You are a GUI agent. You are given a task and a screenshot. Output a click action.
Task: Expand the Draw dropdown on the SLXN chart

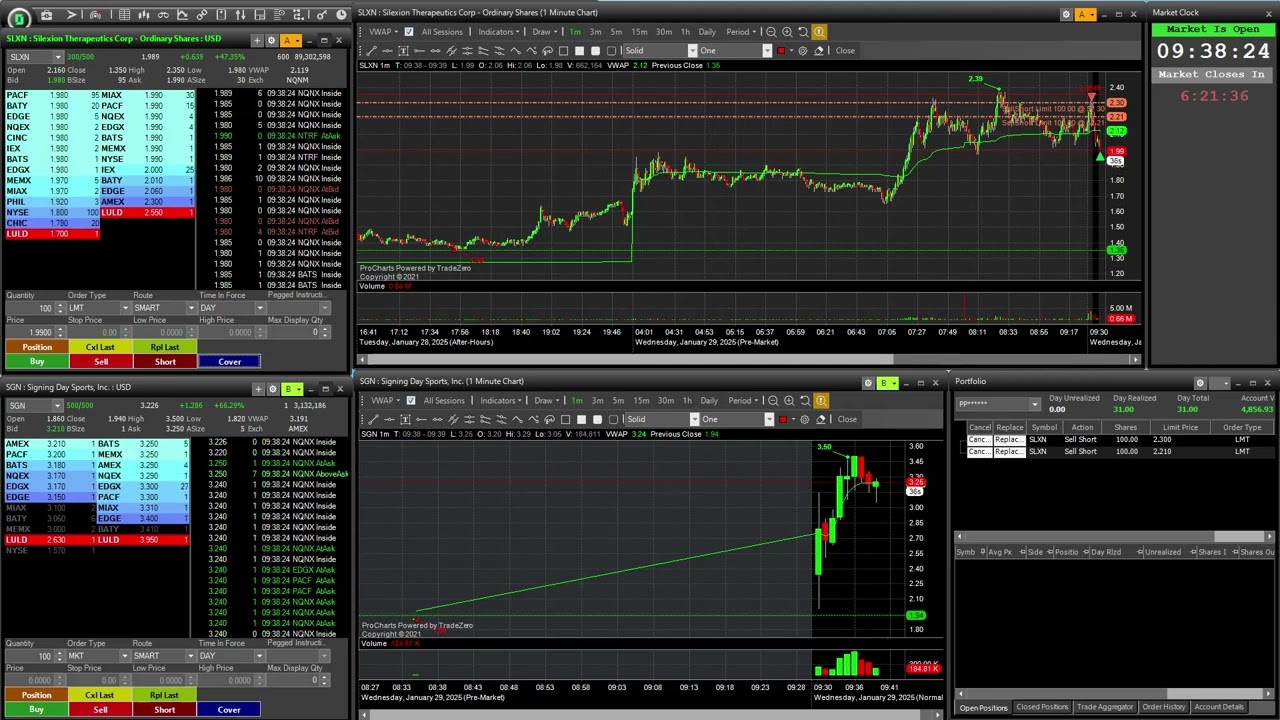(545, 32)
